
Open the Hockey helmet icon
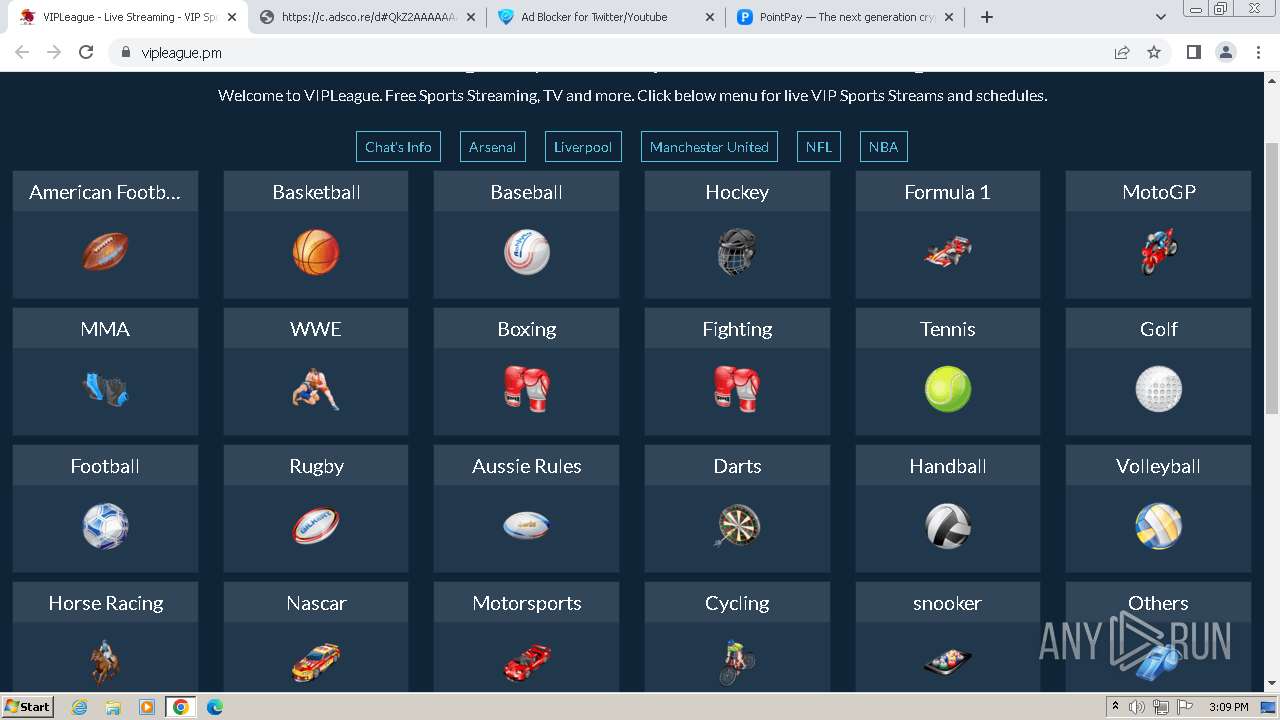737,252
